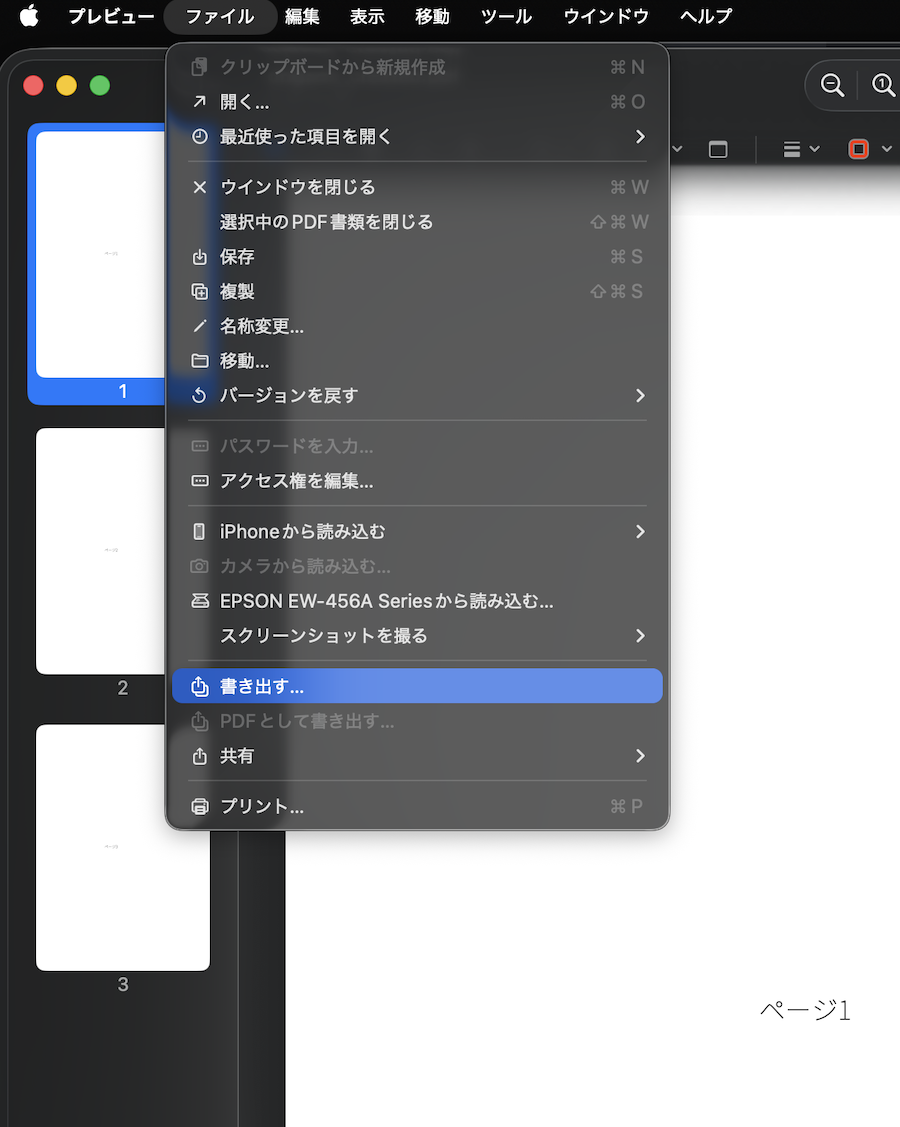
Task: Open the ツール menu
Action: click(x=506, y=16)
